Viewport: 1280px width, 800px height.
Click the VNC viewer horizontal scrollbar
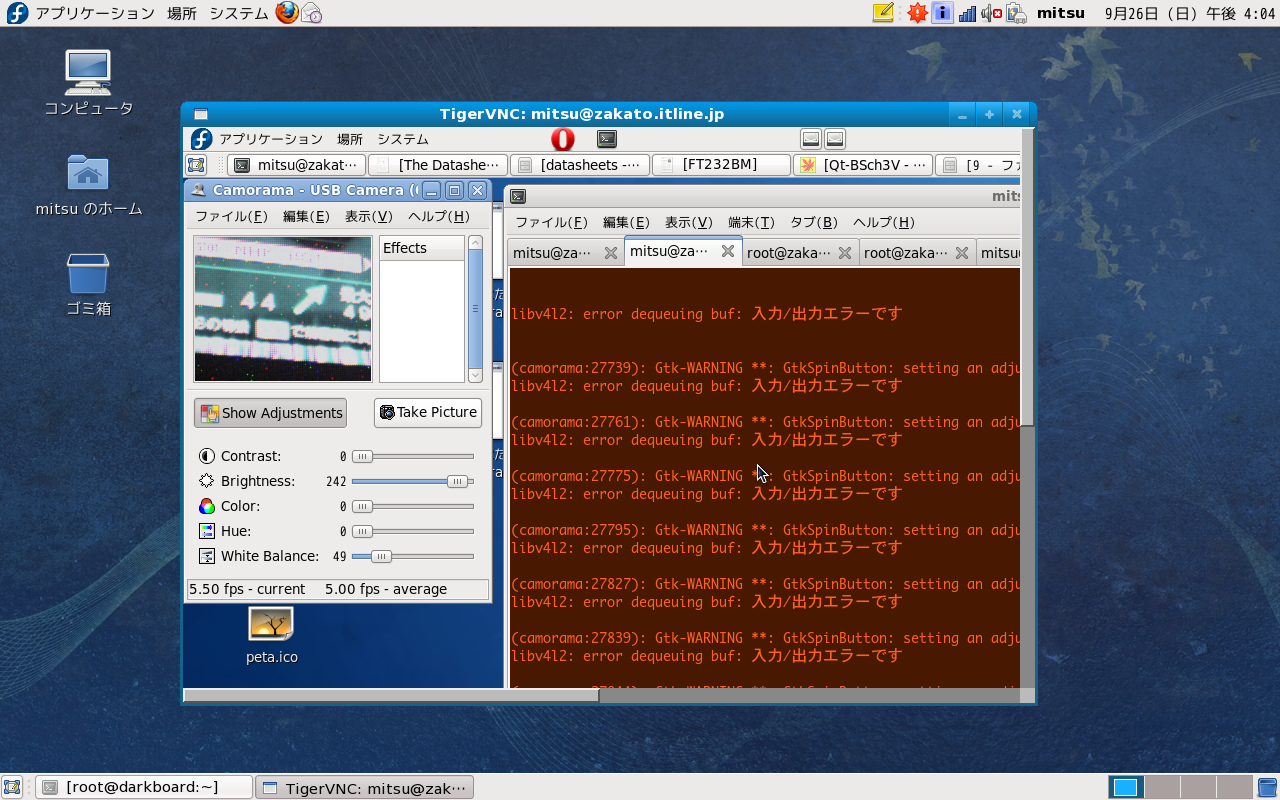point(391,695)
